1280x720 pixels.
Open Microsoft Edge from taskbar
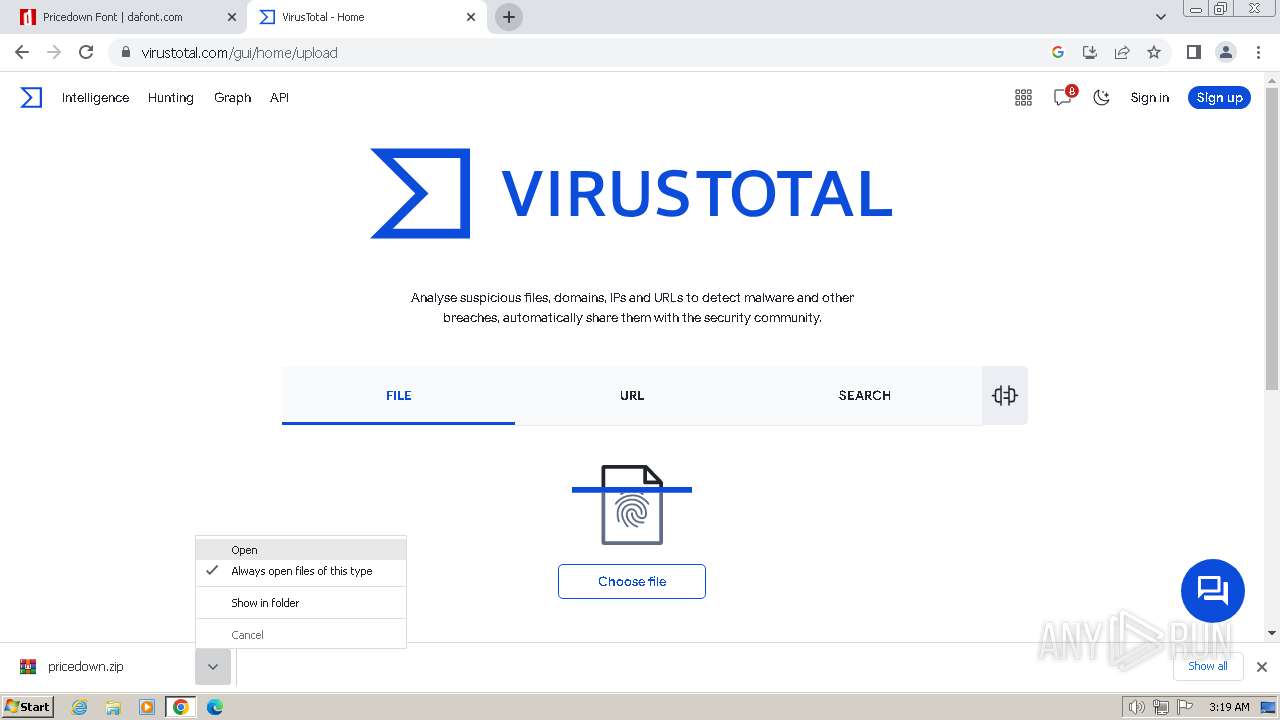215,707
